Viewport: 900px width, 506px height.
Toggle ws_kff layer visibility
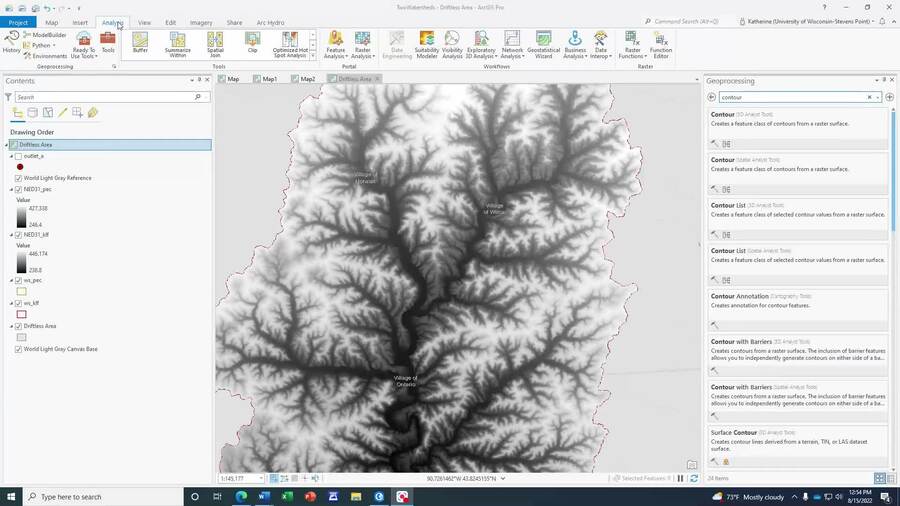click(18, 303)
